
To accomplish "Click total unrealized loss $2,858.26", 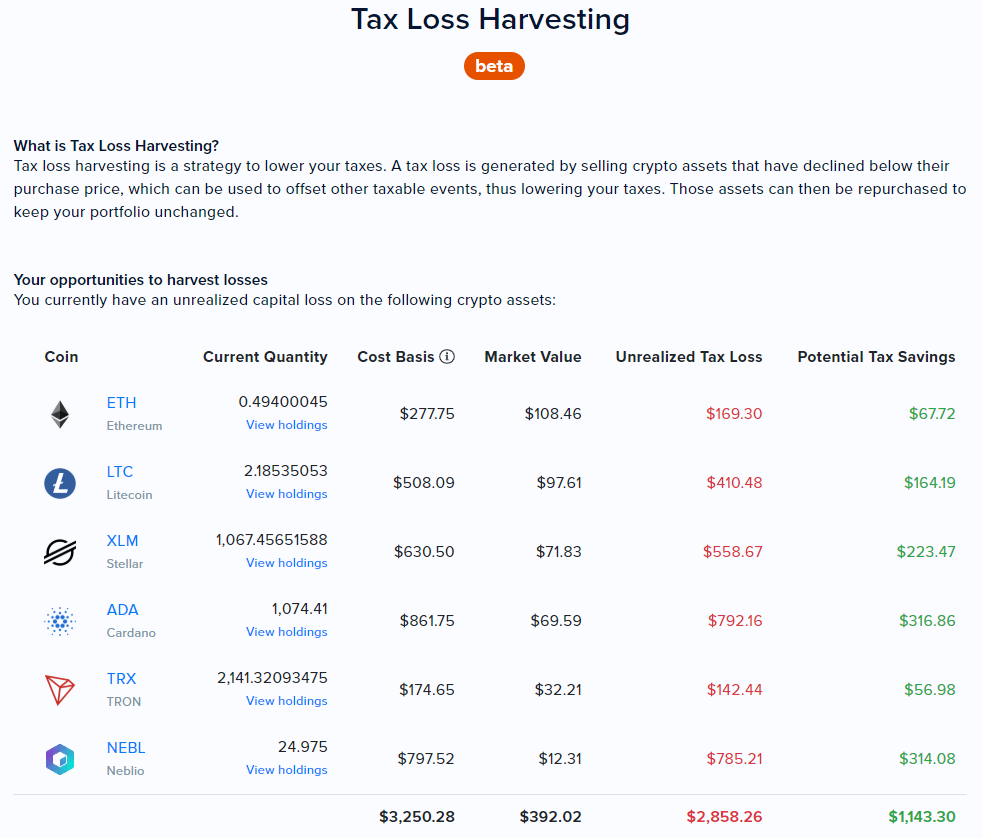I will 725,816.
